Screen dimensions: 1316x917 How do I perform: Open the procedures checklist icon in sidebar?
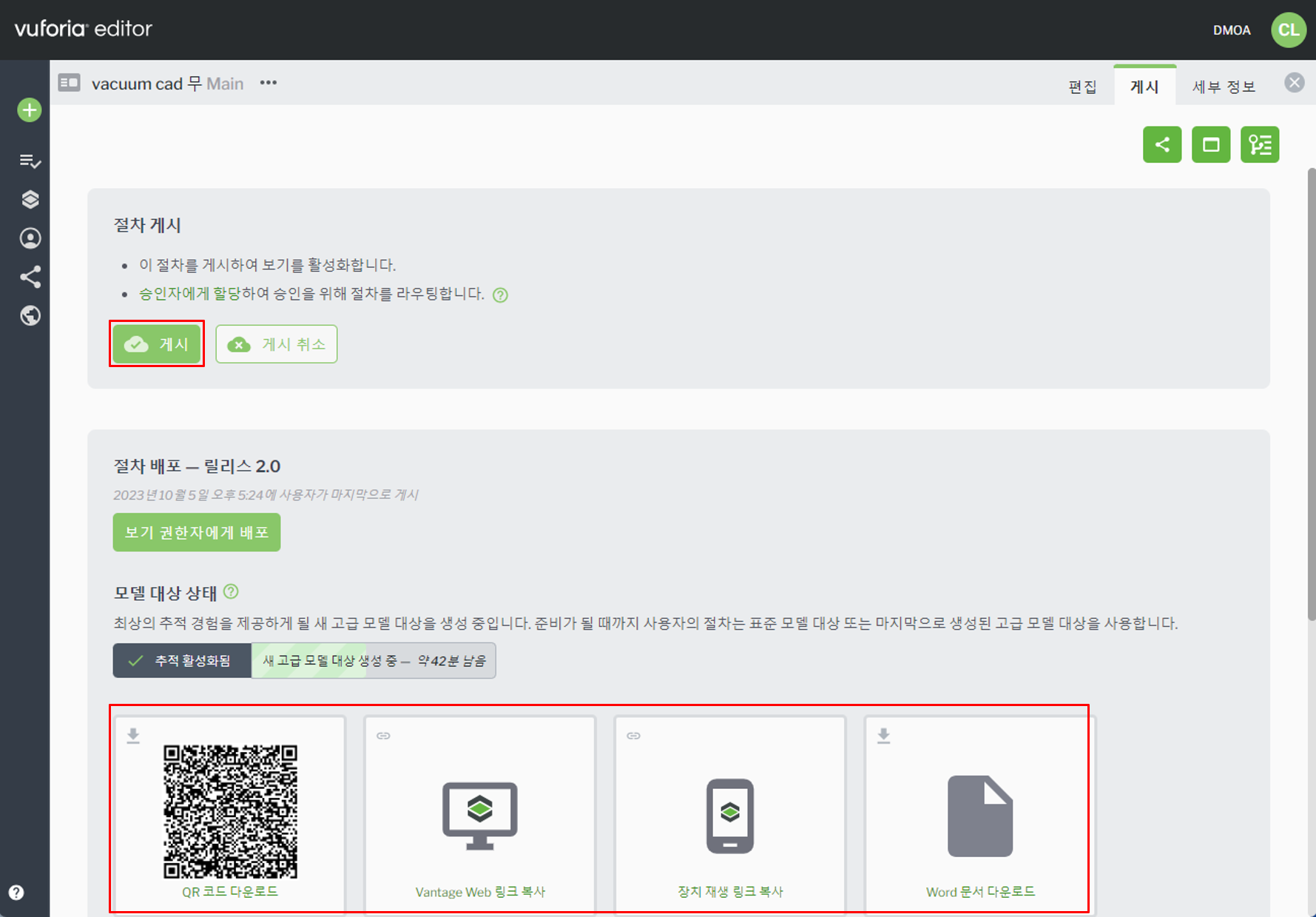coord(30,161)
